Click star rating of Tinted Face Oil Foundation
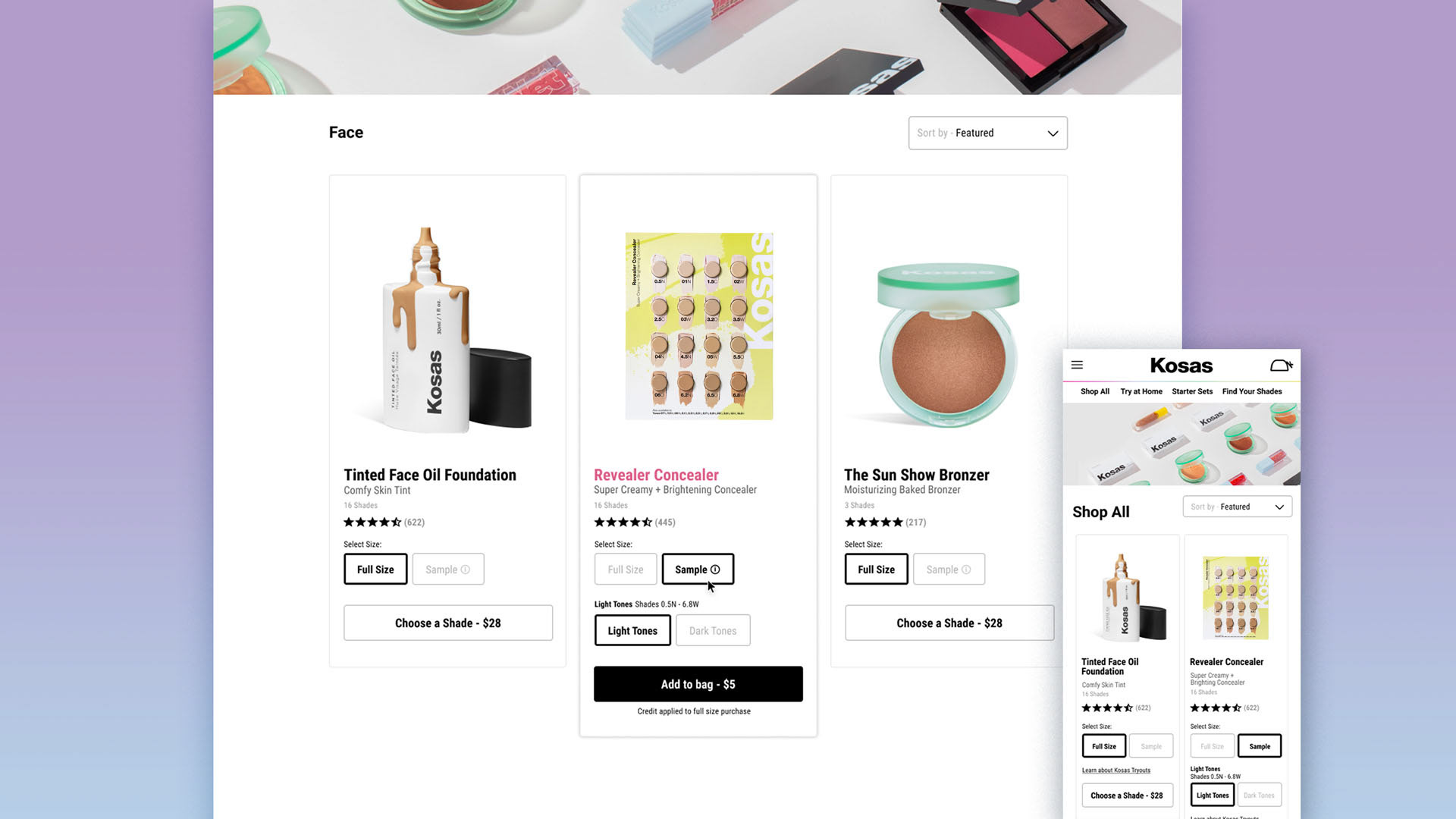The height and width of the screenshot is (819, 1456). click(x=372, y=522)
